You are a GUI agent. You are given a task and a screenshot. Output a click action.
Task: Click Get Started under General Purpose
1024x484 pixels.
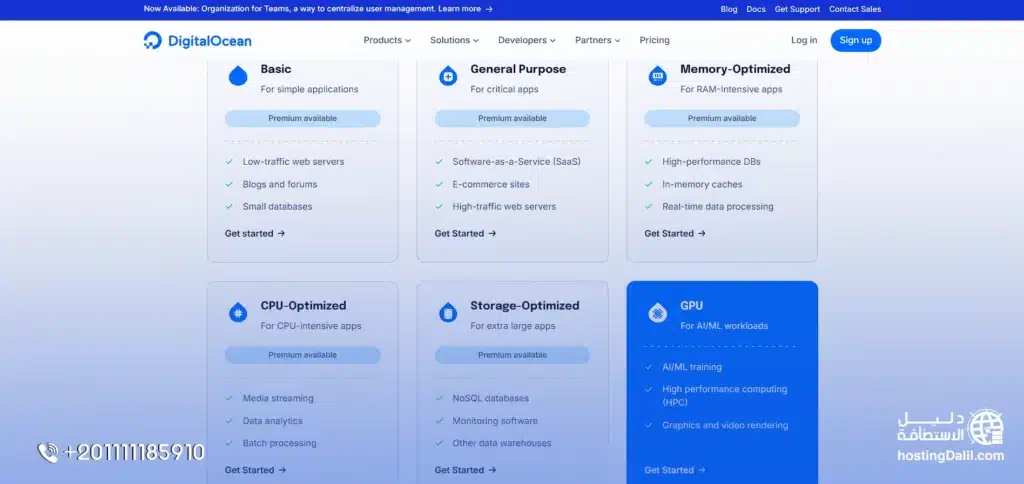[465, 233]
